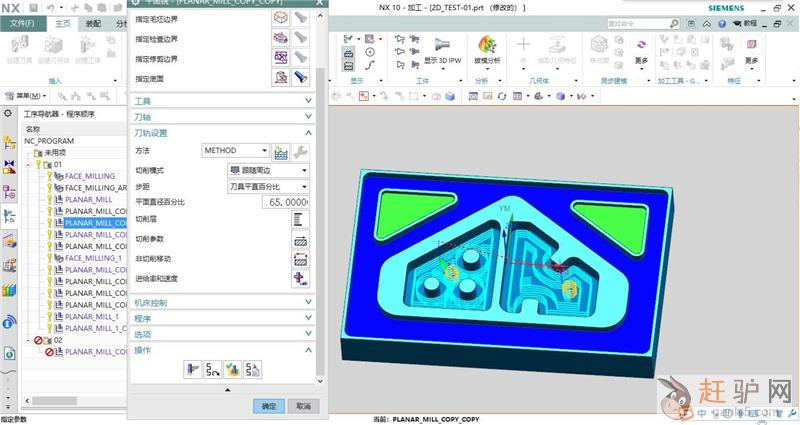The image size is (800, 425).
Task: Open the 切削参数 cutting parameters icon
Action: (x=300, y=240)
